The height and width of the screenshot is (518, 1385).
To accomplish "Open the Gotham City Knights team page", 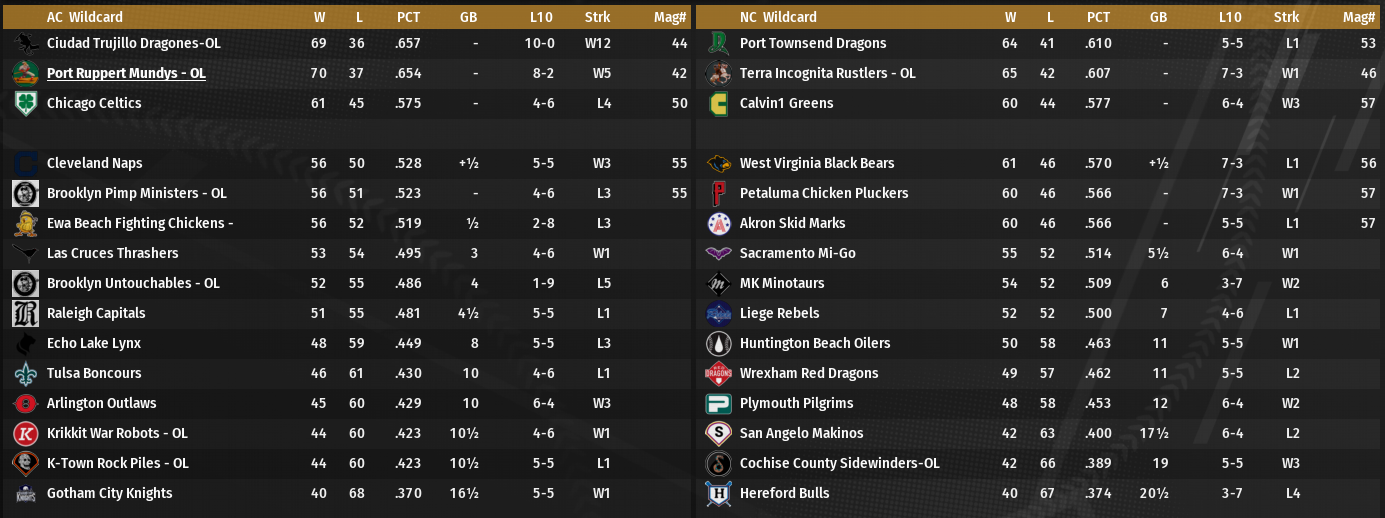I will (x=109, y=493).
